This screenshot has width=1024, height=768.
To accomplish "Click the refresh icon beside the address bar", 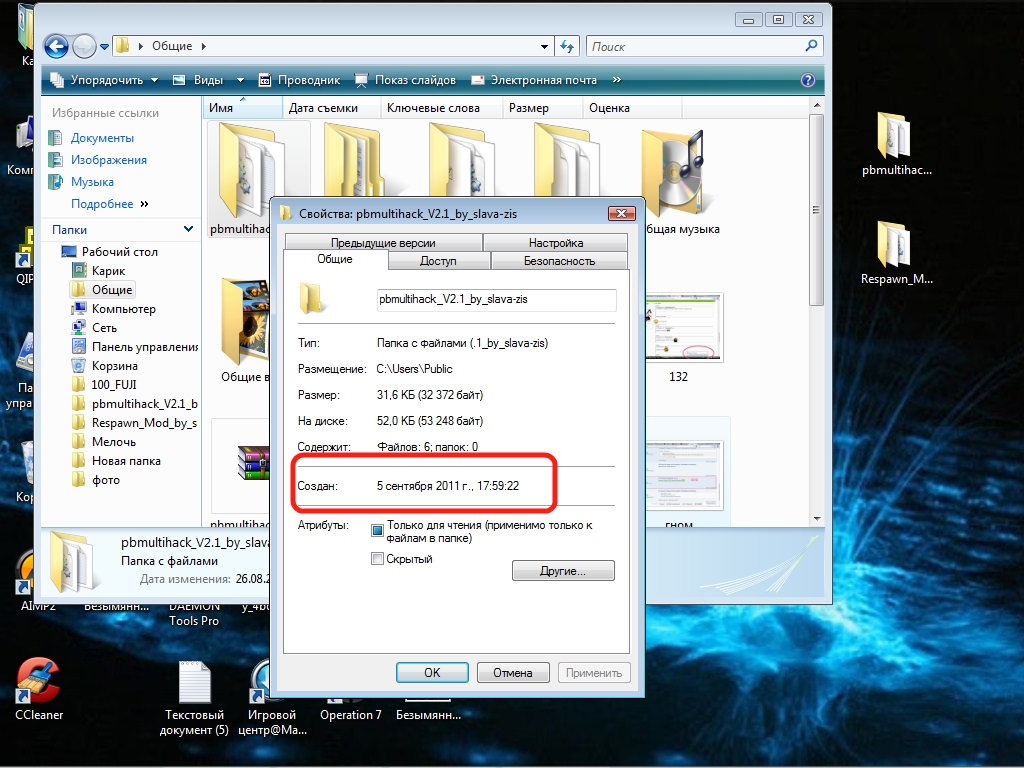I will (567, 46).
